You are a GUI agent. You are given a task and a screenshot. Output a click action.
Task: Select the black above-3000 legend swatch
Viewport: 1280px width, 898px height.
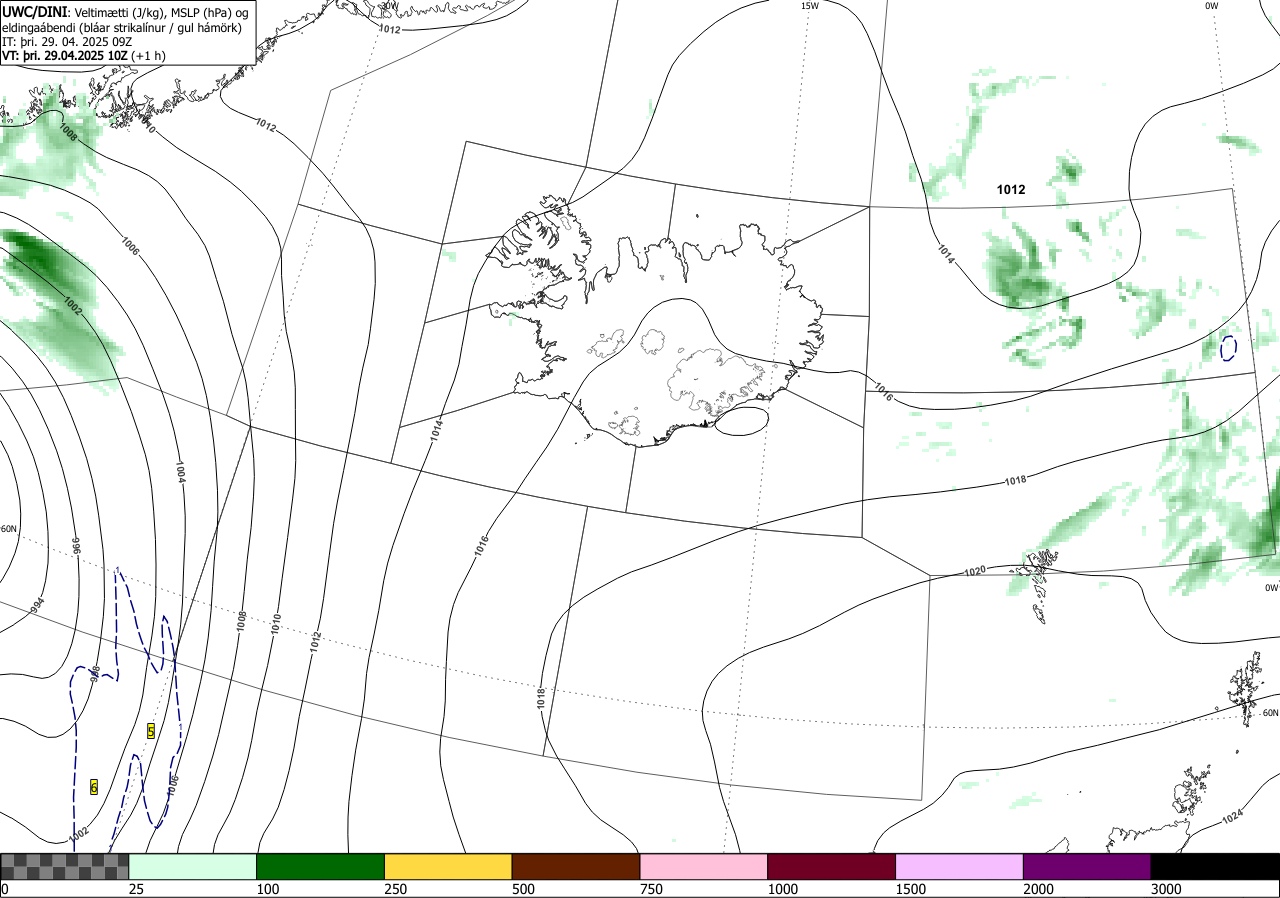(1215, 866)
